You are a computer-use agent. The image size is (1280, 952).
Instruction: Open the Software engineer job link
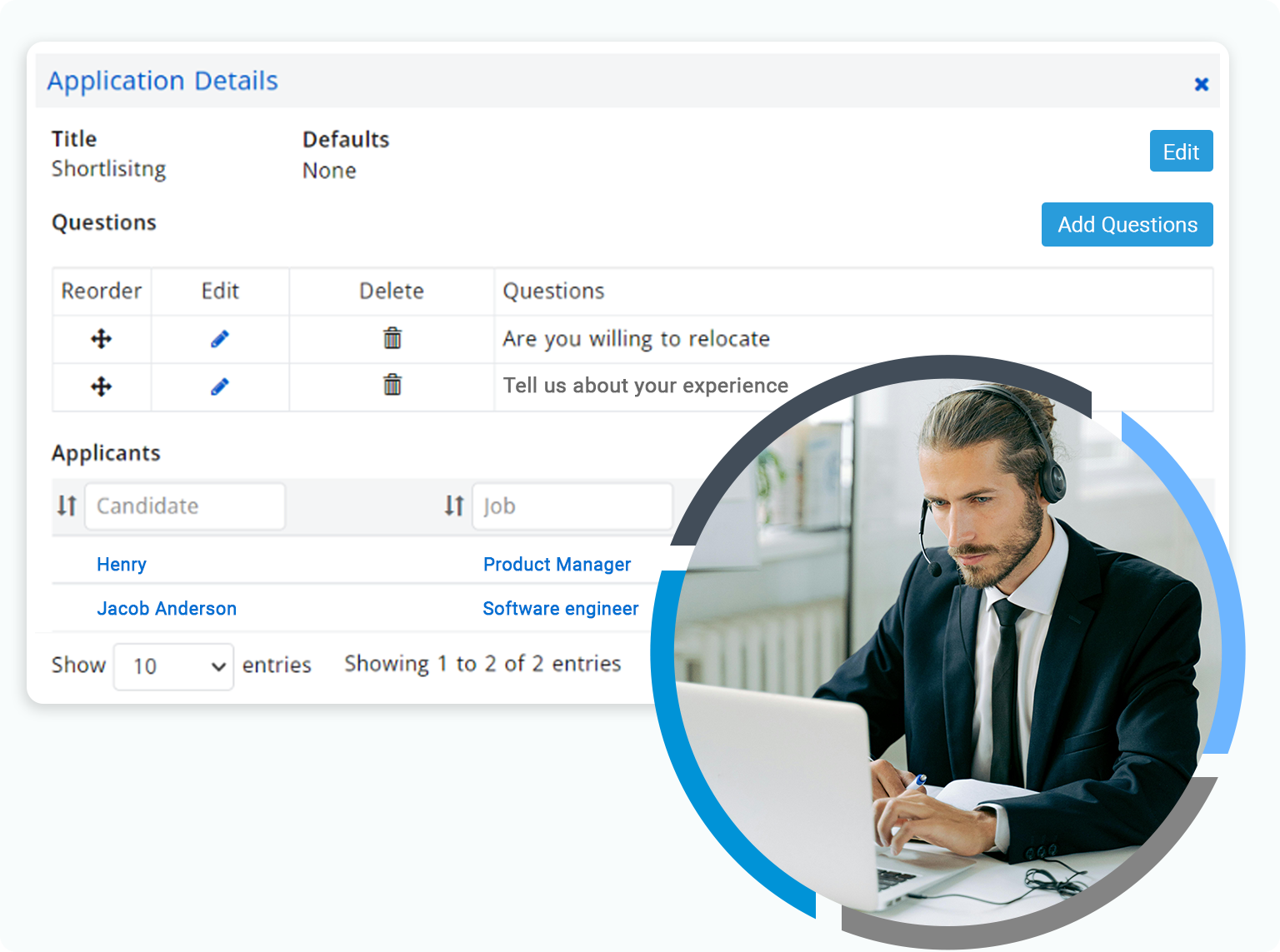click(561, 608)
